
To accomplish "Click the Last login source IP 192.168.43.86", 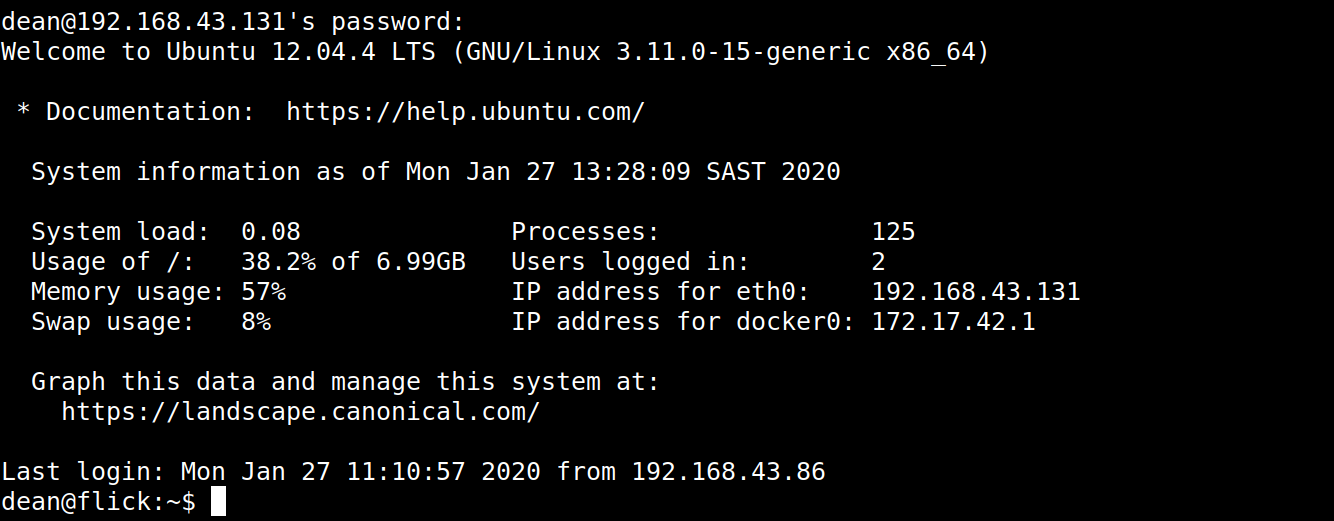I will (x=728, y=472).
